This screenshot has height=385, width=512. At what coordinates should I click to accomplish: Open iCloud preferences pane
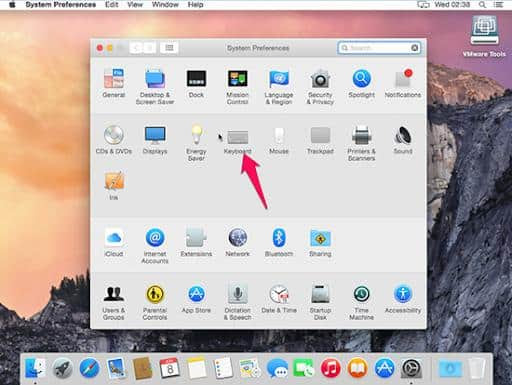pyautogui.click(x=114, y=243)
